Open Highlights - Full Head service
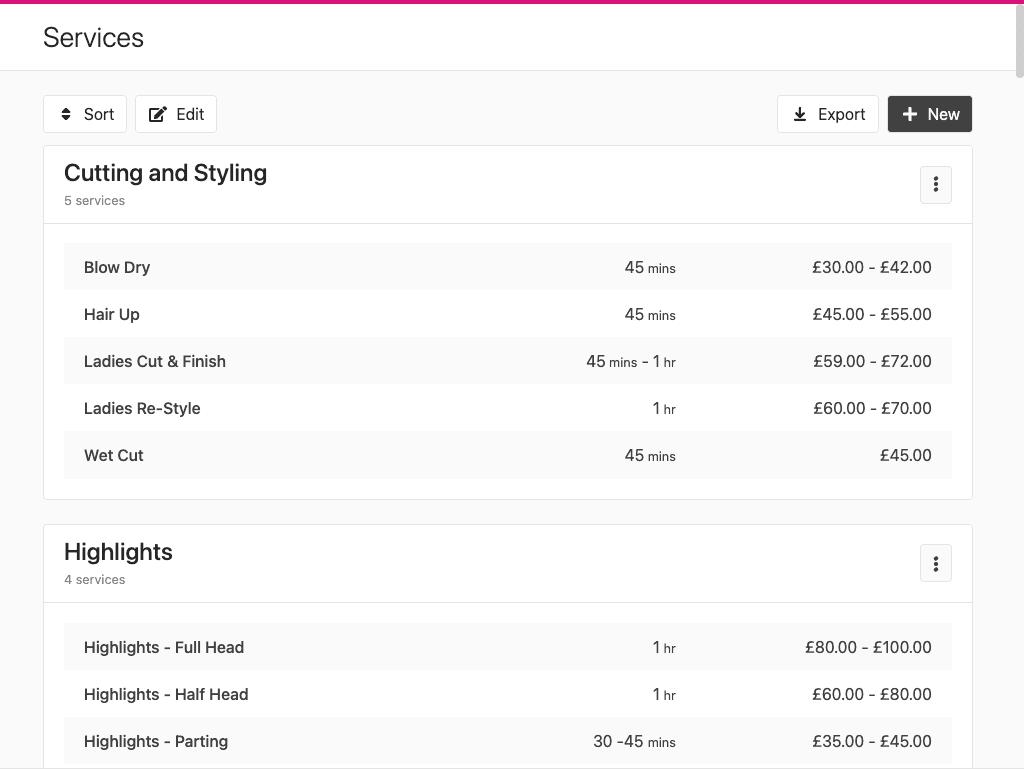 [x=164, y=647]
